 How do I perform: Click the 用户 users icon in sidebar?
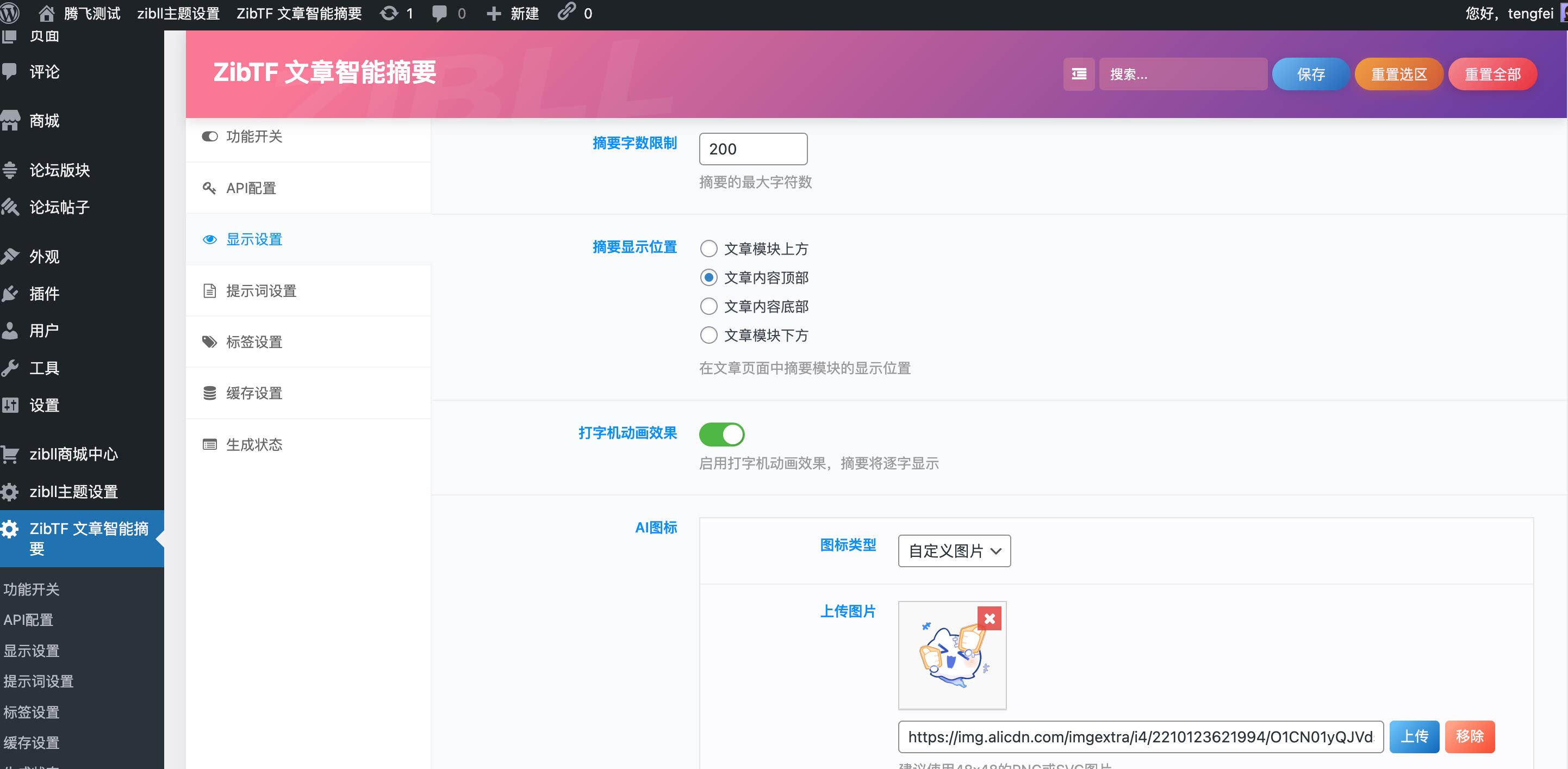[12, 330]
